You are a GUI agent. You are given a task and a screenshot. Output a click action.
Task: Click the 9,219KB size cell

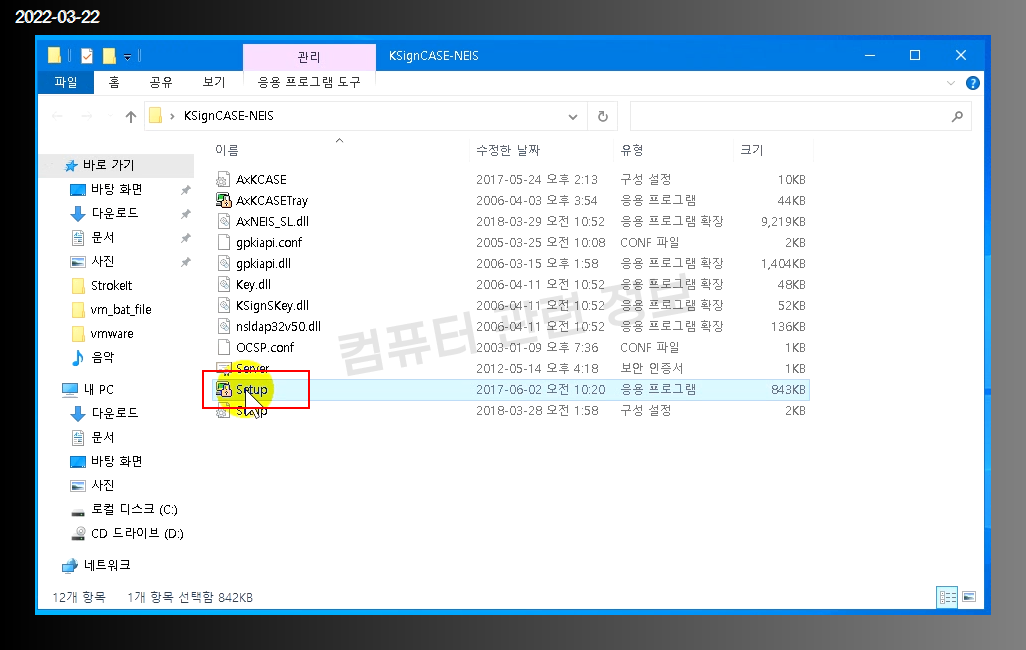(783, 221)
